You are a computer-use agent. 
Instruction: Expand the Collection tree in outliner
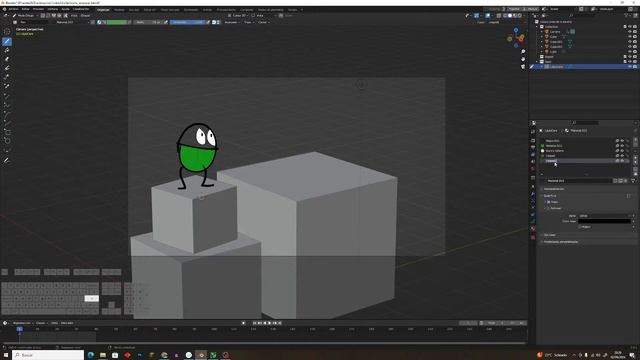point(537,27)
